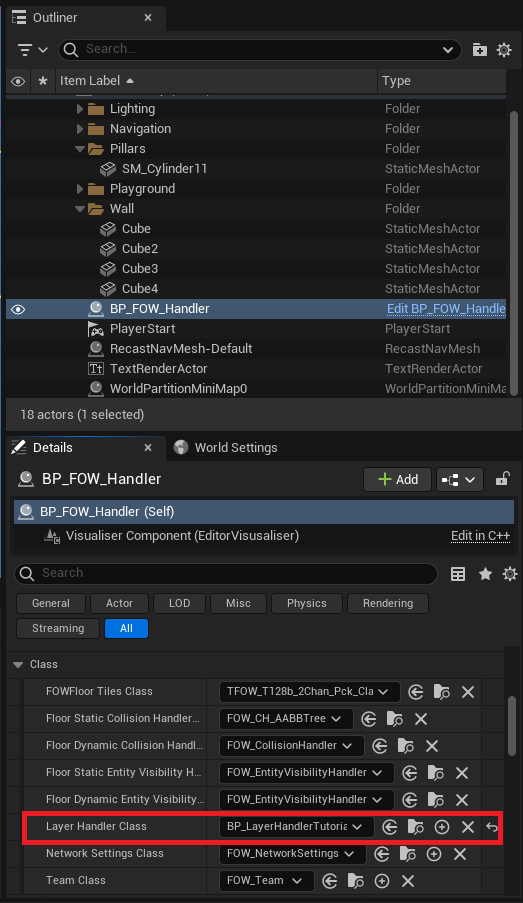Filter by Actor category
The image size is (523, 903).
[119, 604]
